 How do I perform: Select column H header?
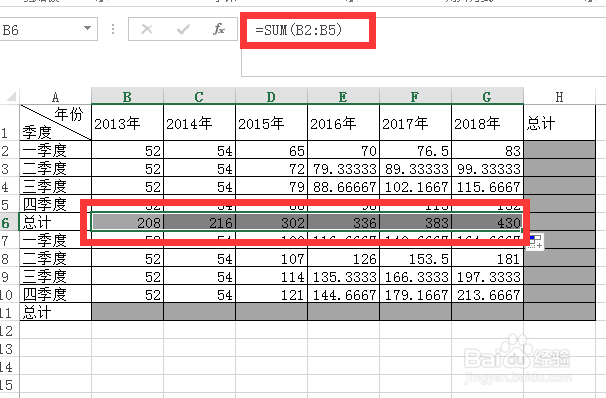[x=559, y=96]
